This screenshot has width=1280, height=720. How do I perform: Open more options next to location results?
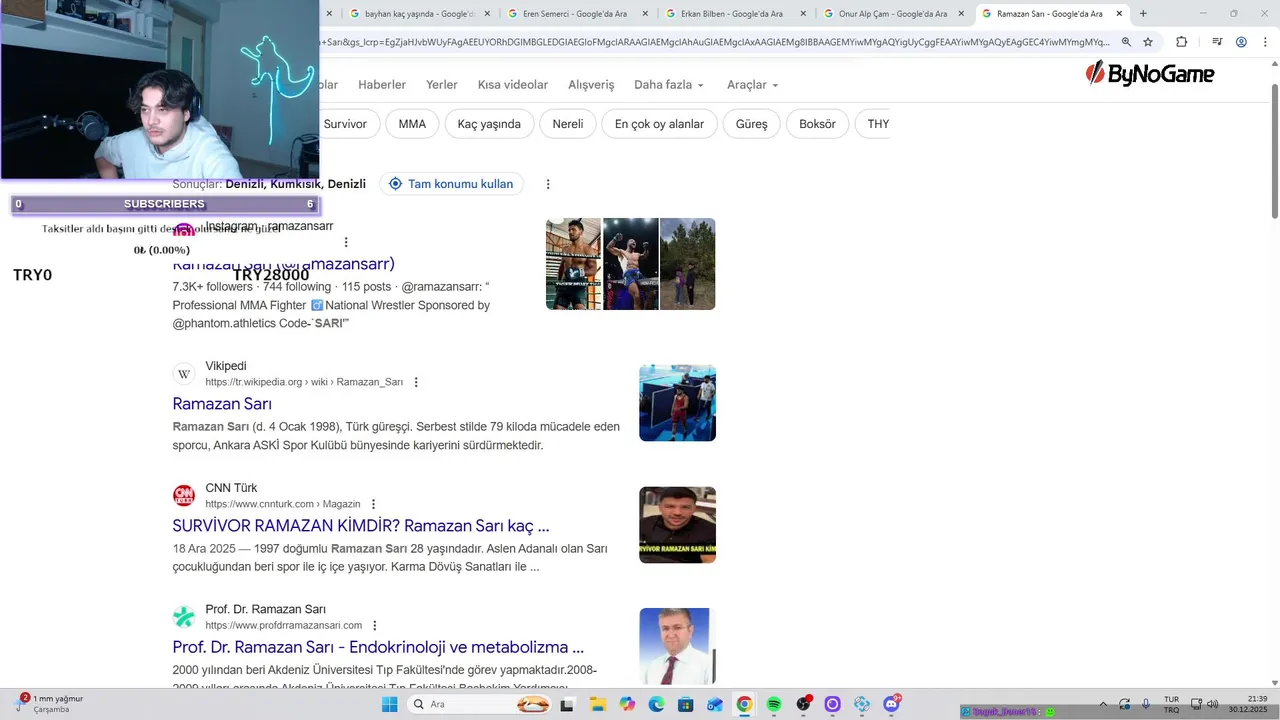point(548,184)
